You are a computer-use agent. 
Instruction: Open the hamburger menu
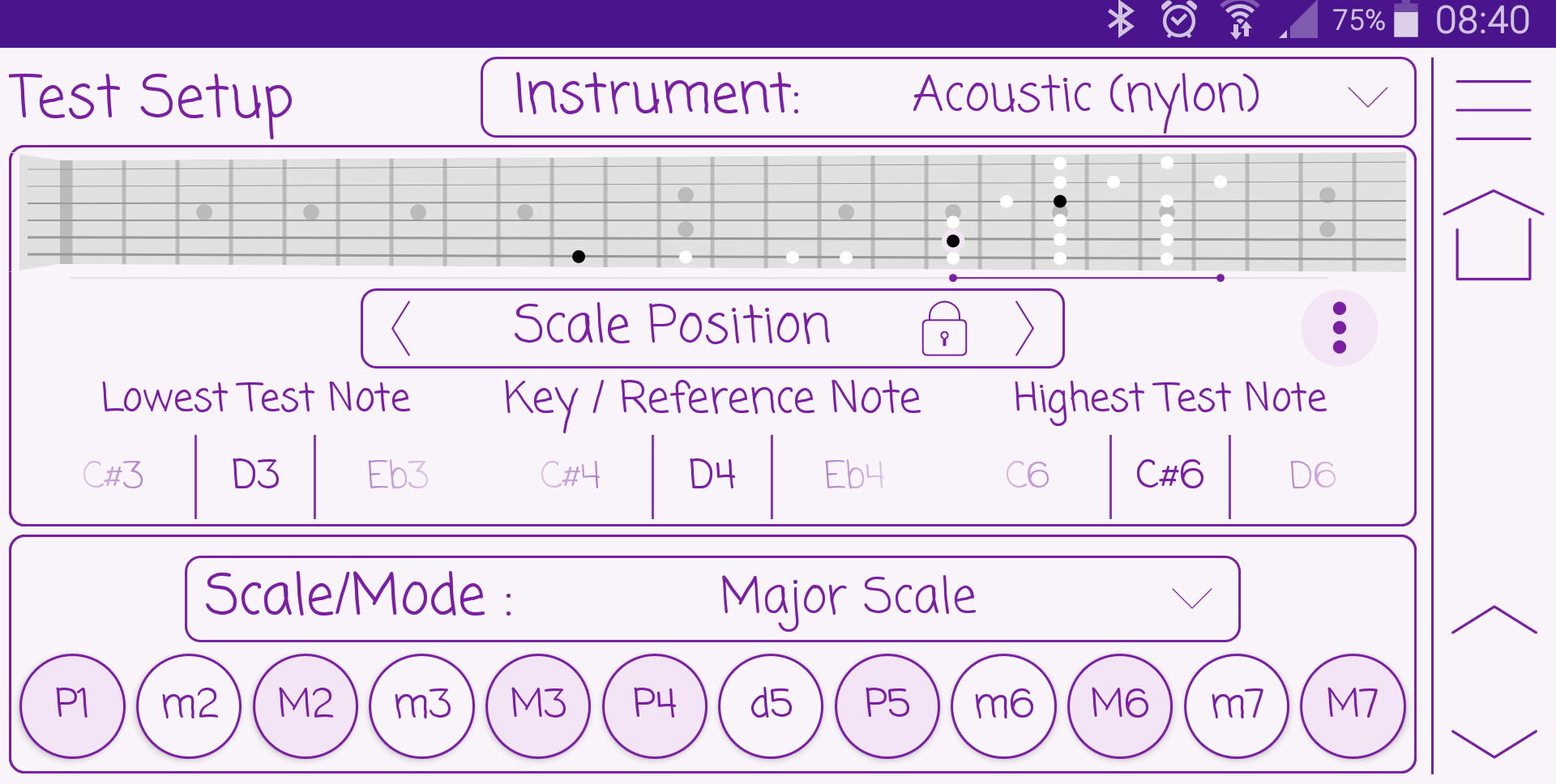click(x=1493, y=110)
